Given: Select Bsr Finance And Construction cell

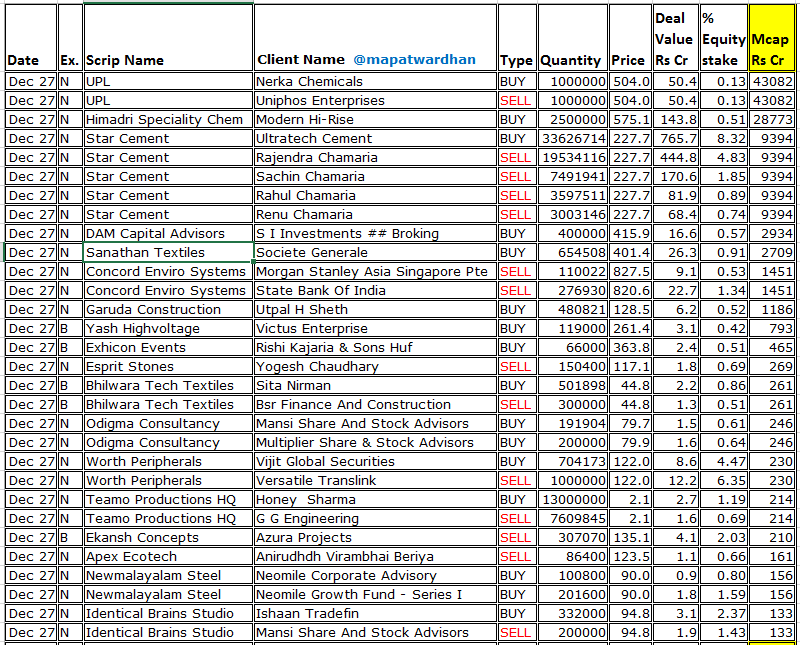Looking at the screenshot, I should 376,404.
